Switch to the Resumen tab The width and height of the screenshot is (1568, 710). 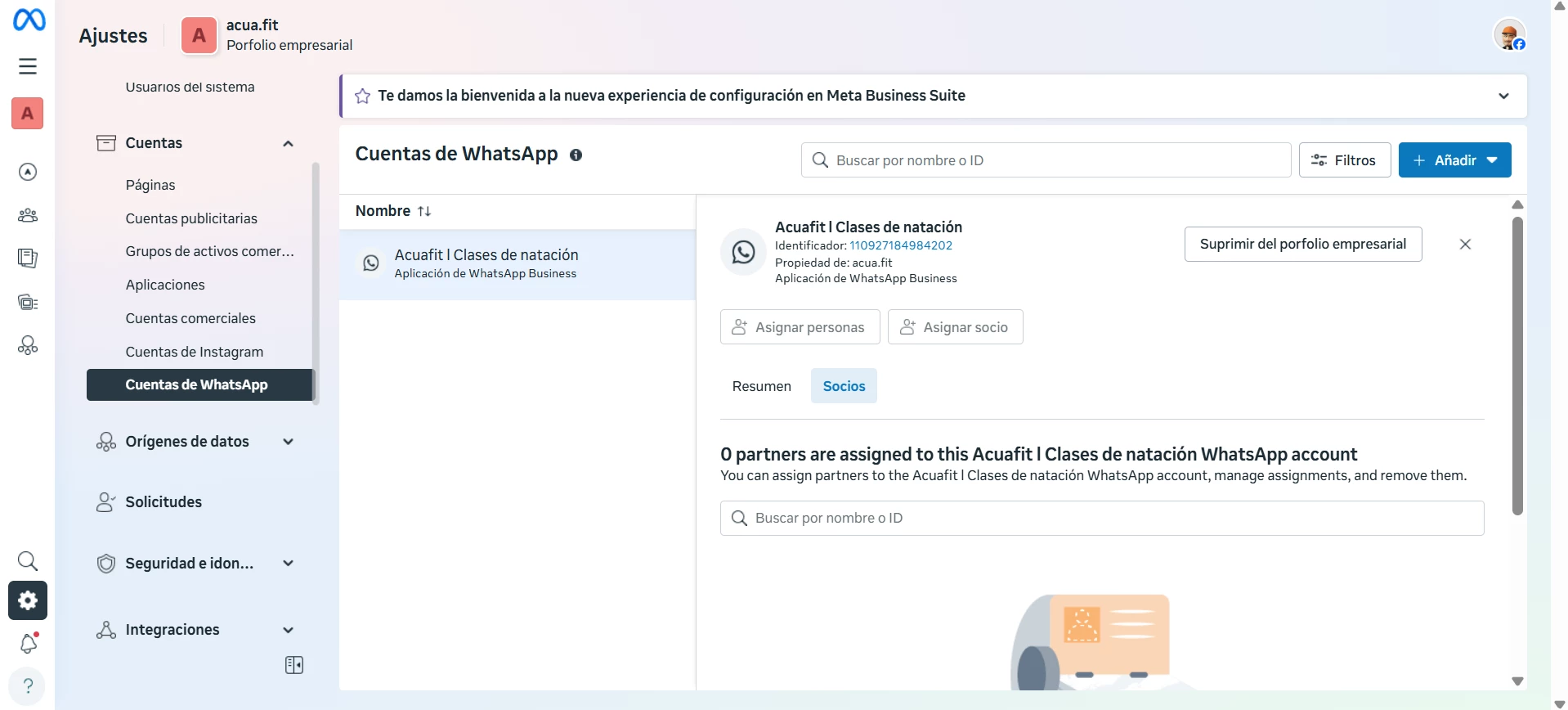click(x=761, y=386)
